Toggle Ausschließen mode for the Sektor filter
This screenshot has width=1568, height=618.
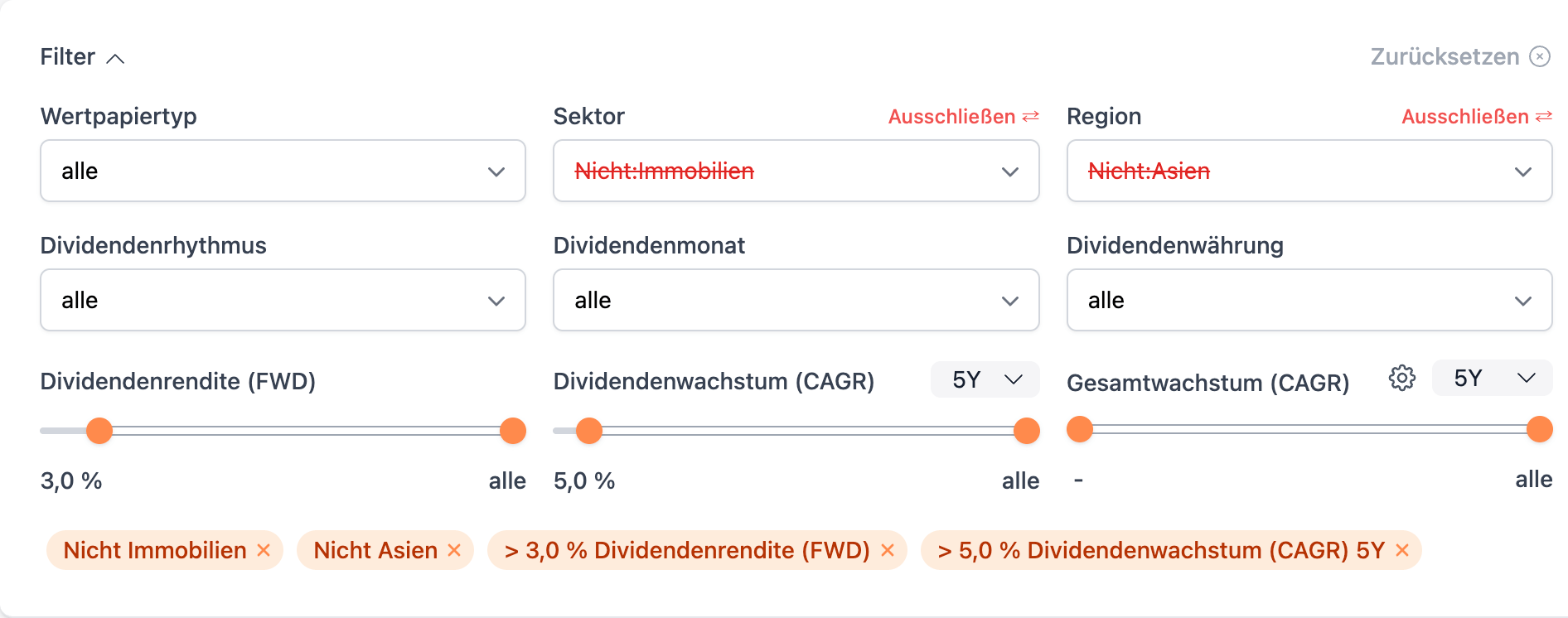(x=951, y=116)
